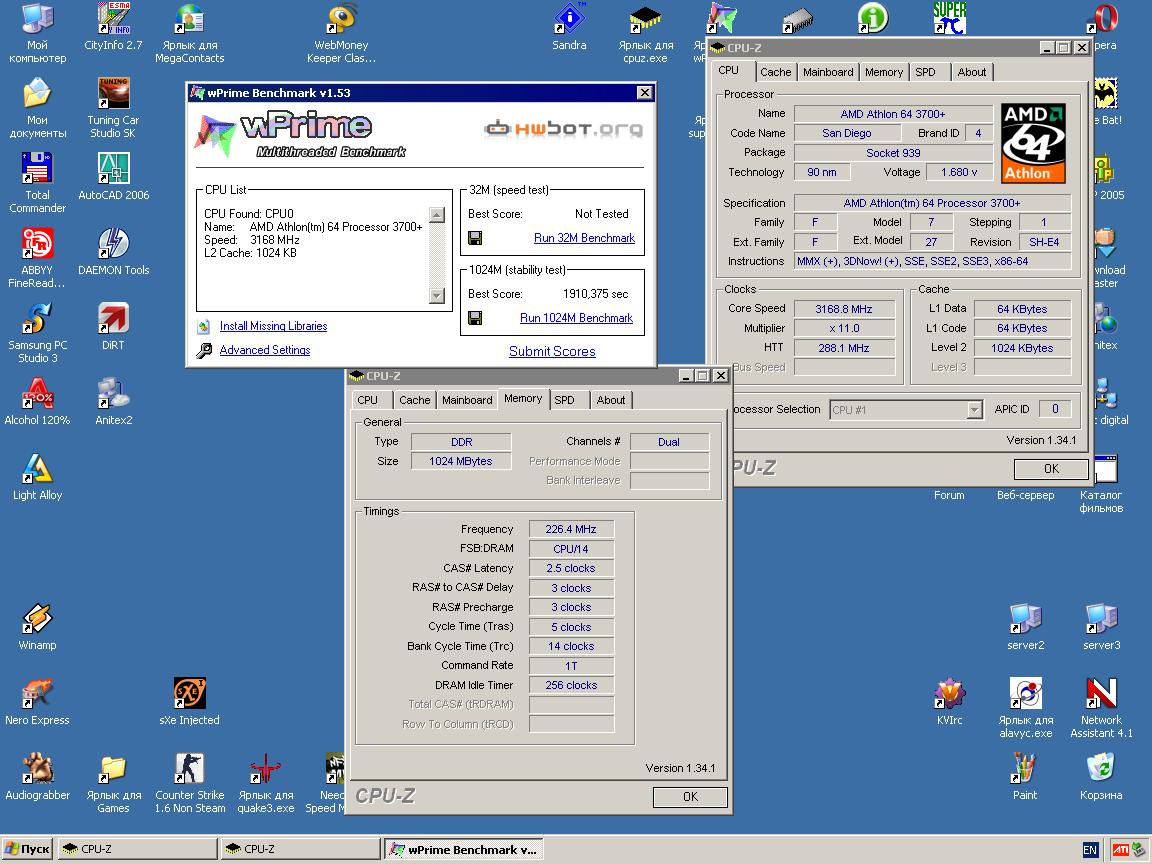
Task: Open About tab in upper CPU-Z window
Action: [x=971, y=72]
